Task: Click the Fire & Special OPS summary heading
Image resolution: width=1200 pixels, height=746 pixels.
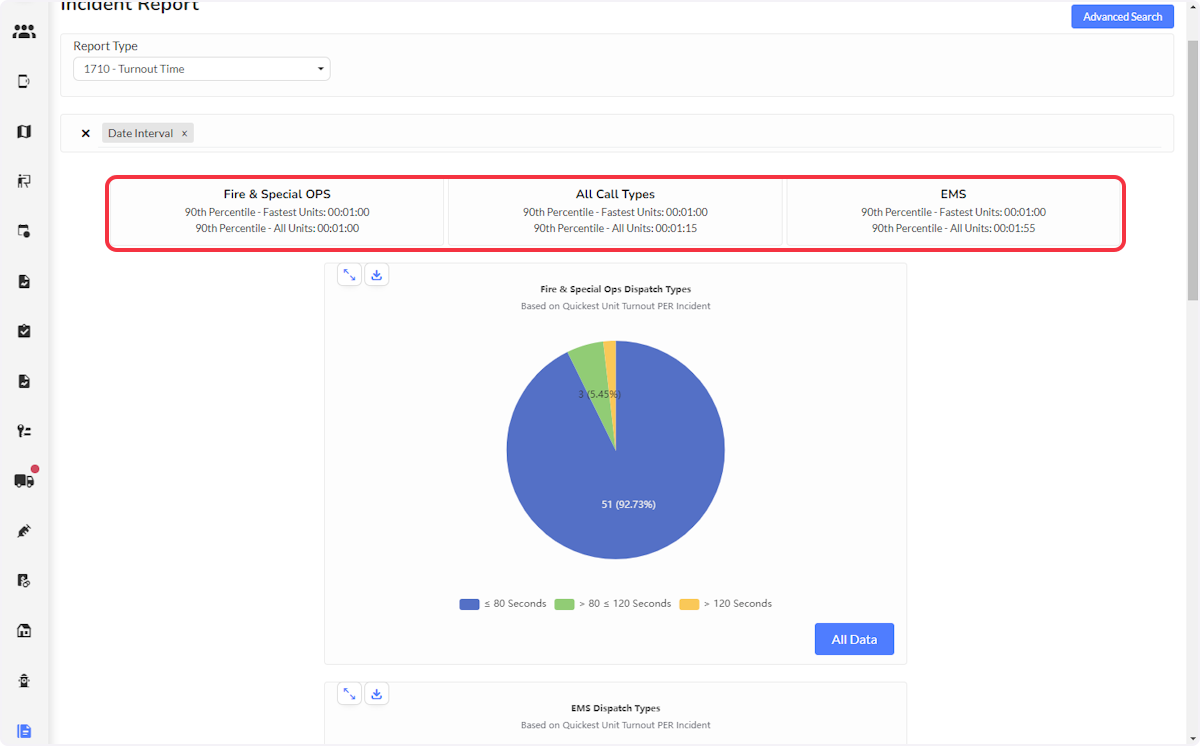Action: (x=277, y=194)
